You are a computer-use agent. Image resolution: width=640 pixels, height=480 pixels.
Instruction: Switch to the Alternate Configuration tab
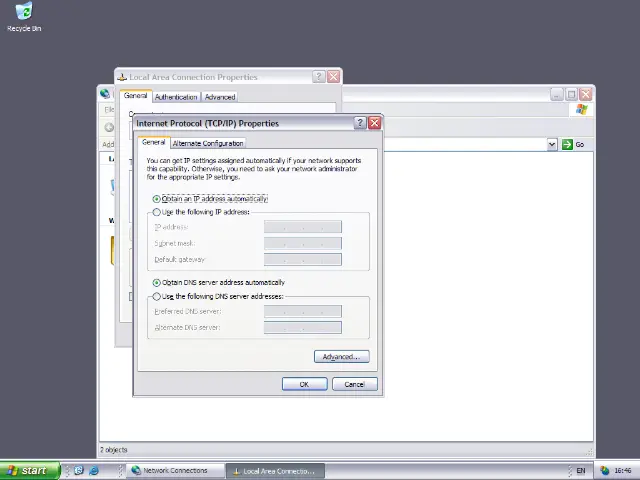(x=208, y=143)
